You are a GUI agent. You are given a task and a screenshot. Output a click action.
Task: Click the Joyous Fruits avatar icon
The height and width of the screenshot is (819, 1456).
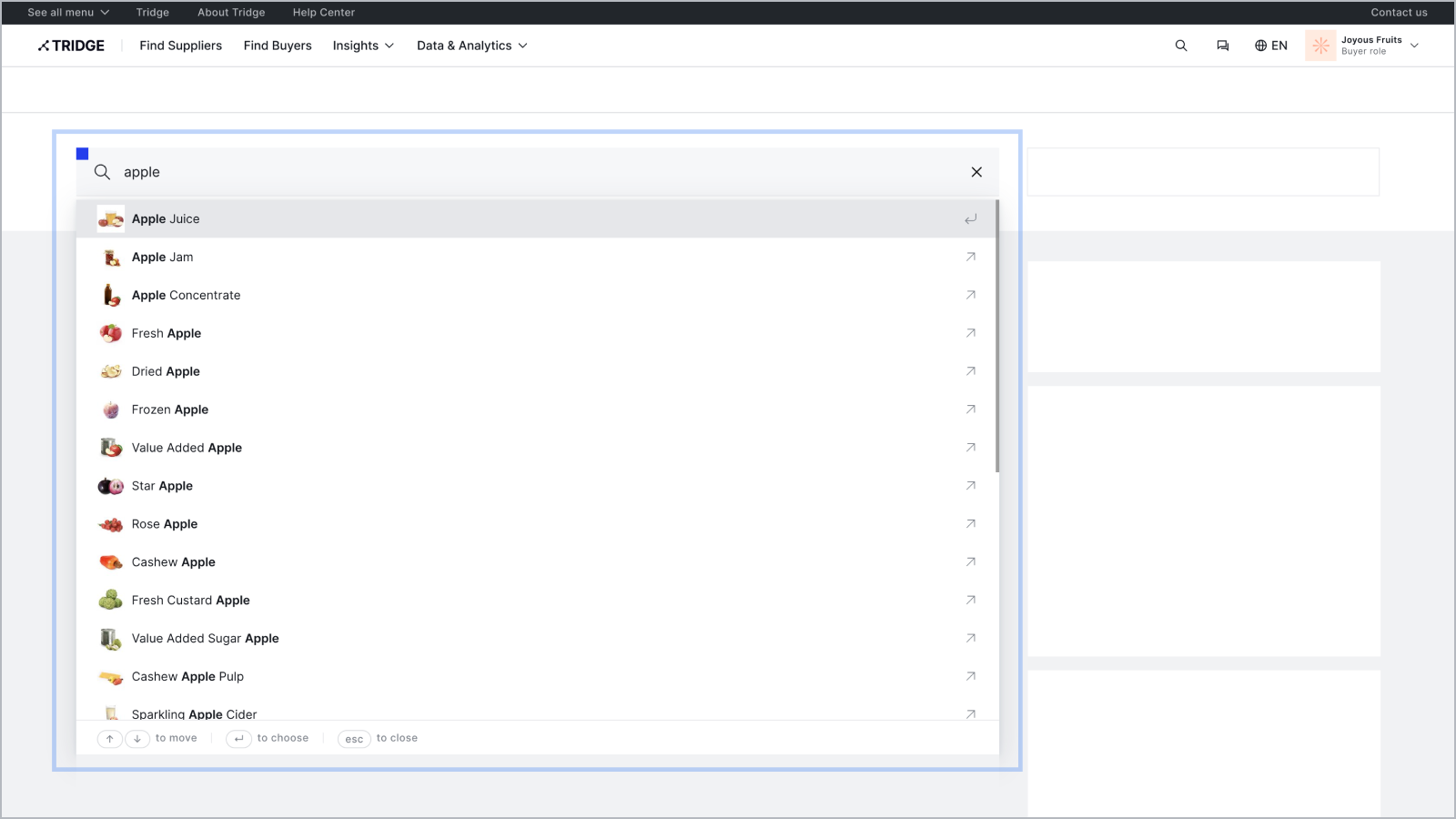tap(1320, 45)
